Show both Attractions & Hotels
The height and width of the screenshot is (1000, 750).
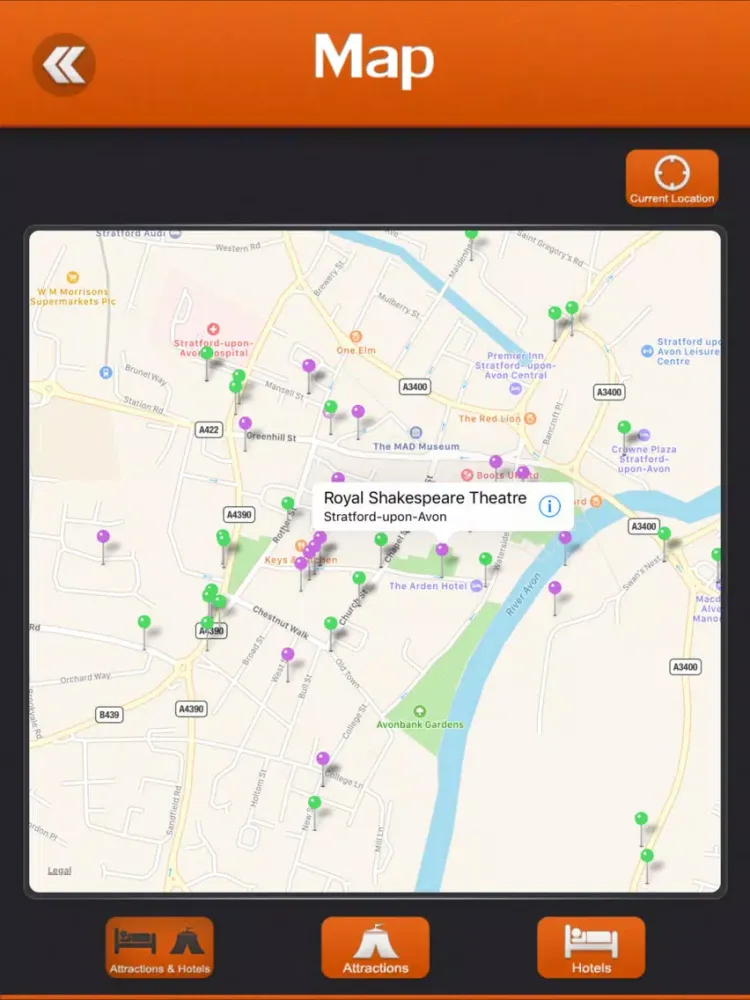[159, 948]
